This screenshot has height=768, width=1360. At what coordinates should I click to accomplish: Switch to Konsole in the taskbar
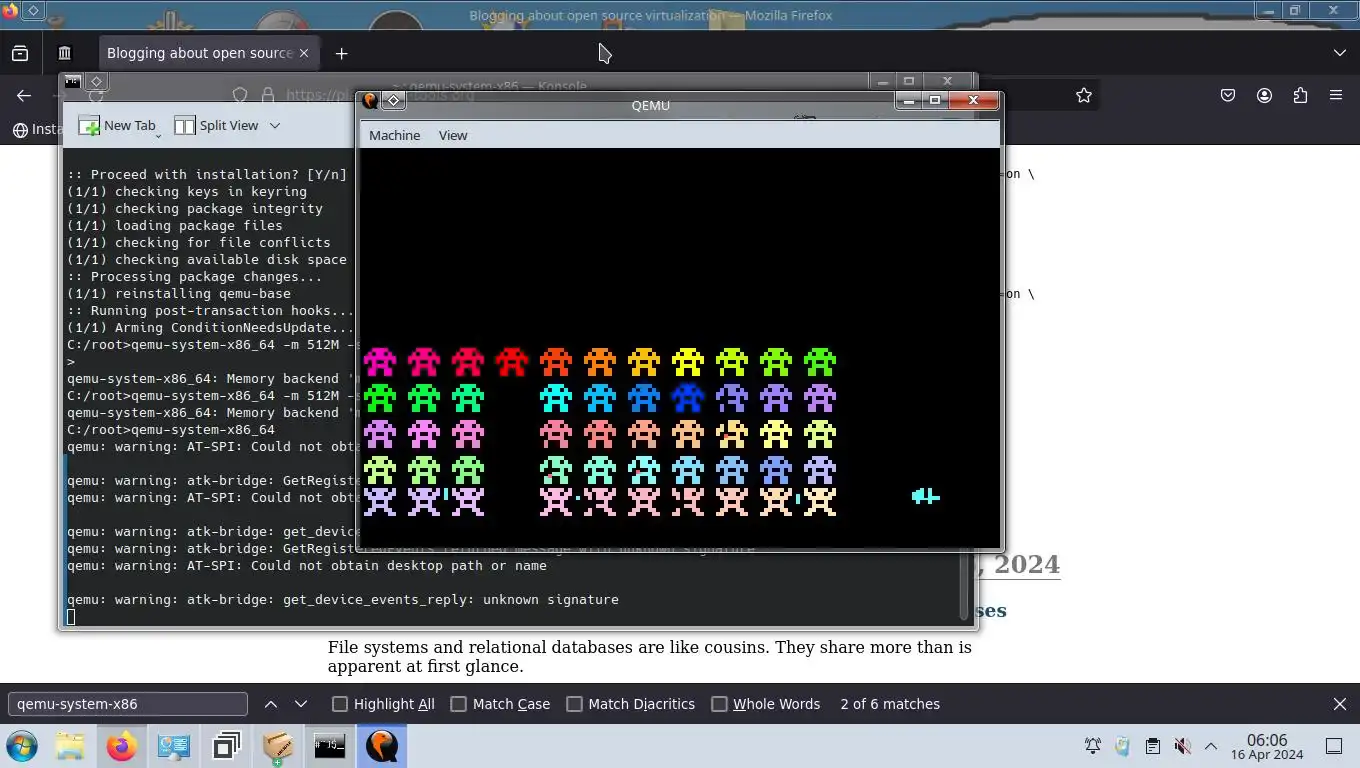point(330,746)
